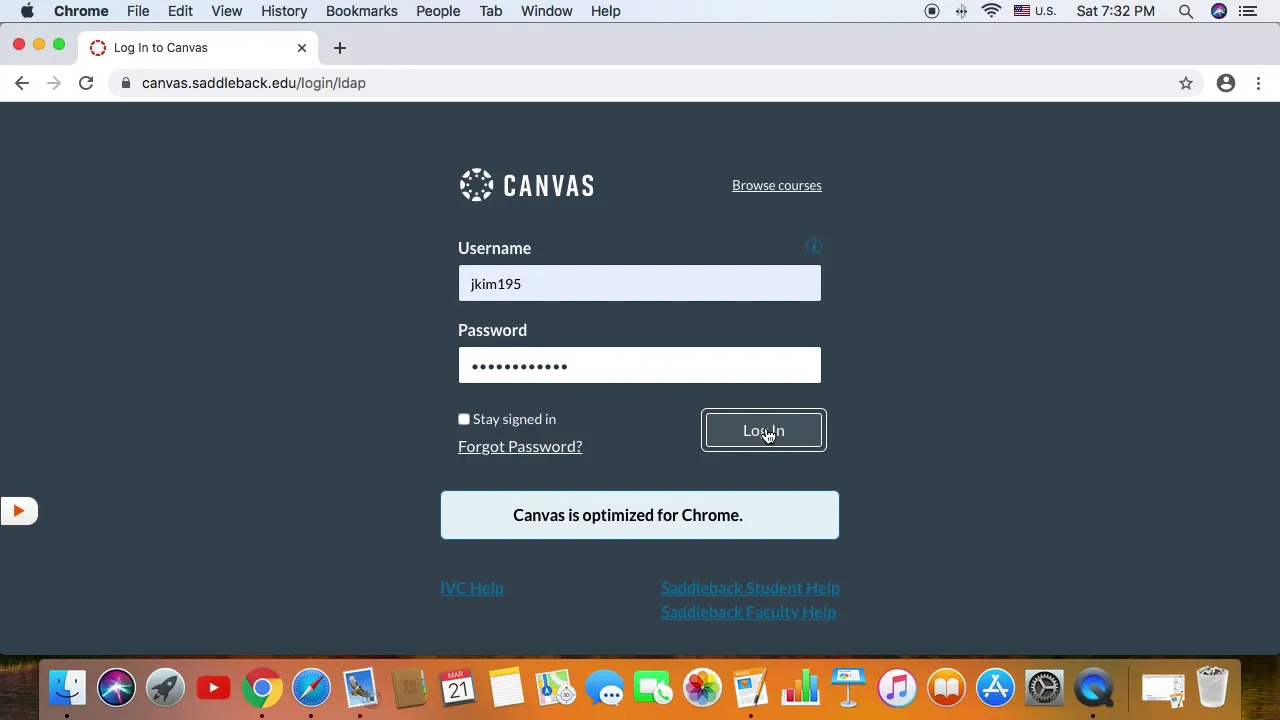Image resolution: width=1280 pixels, height=720 pixels.
Task: Open the File menu
Action: (x=138, y=11)
